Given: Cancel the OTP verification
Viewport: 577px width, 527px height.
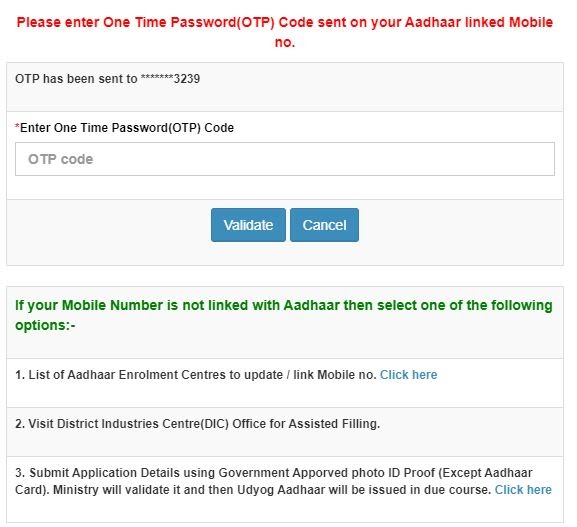Looking at the screenshot, I should pyautogui.click(x=324, y=225).
